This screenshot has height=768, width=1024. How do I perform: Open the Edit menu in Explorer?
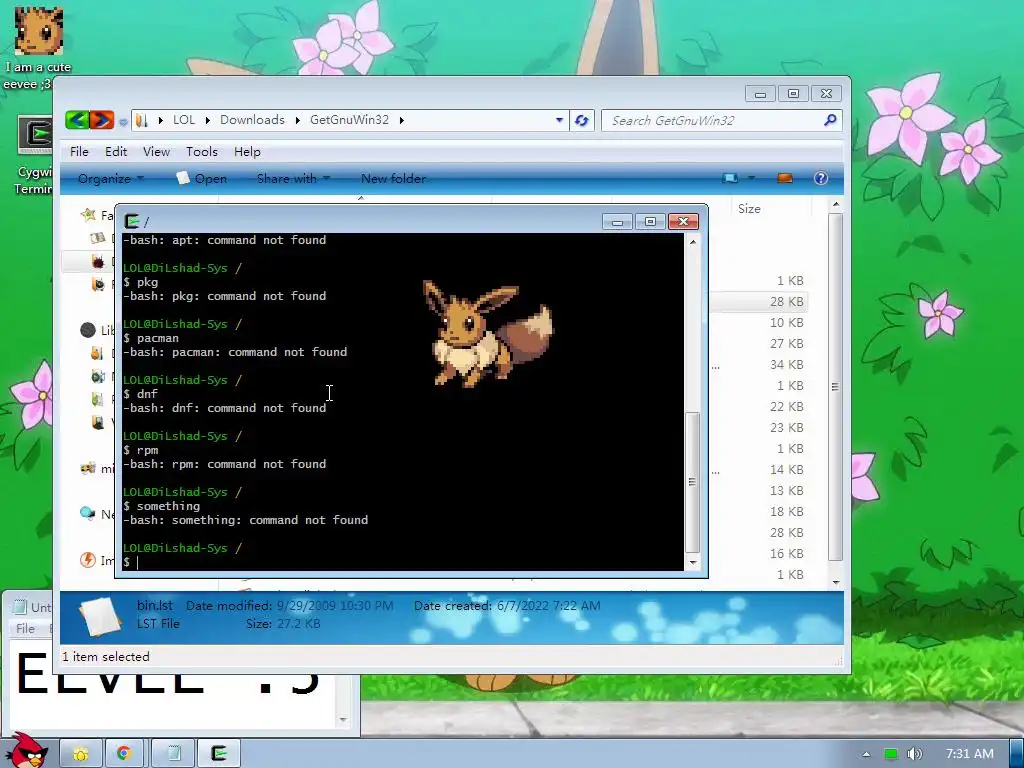coord(116,152)
